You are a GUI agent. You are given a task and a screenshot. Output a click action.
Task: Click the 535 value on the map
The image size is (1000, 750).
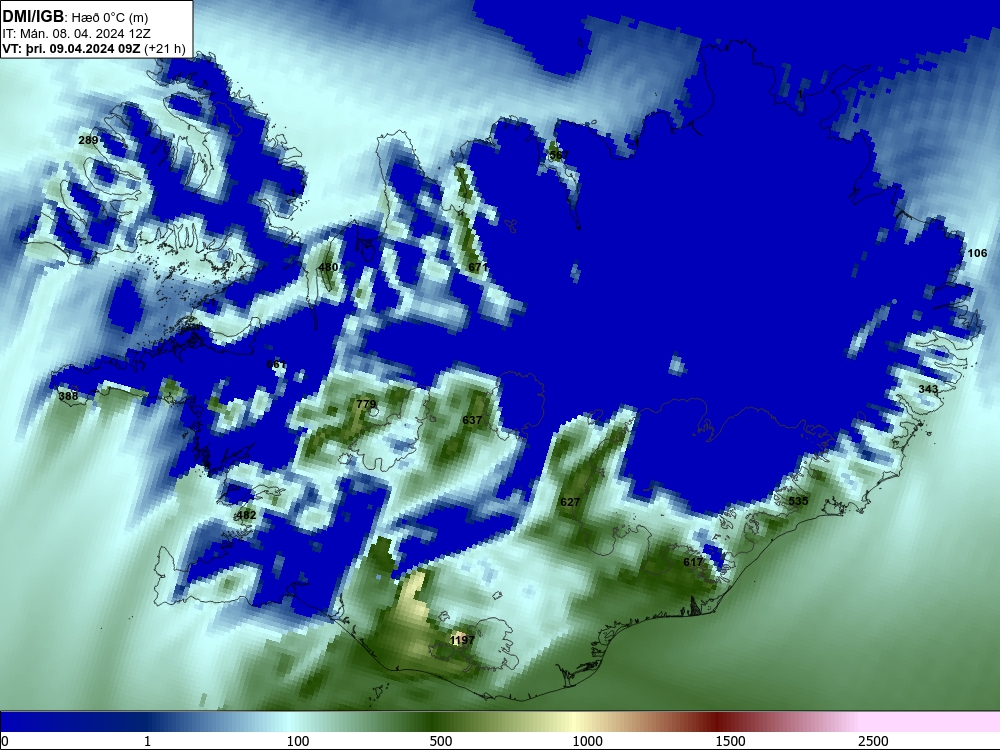click(798, 501)
